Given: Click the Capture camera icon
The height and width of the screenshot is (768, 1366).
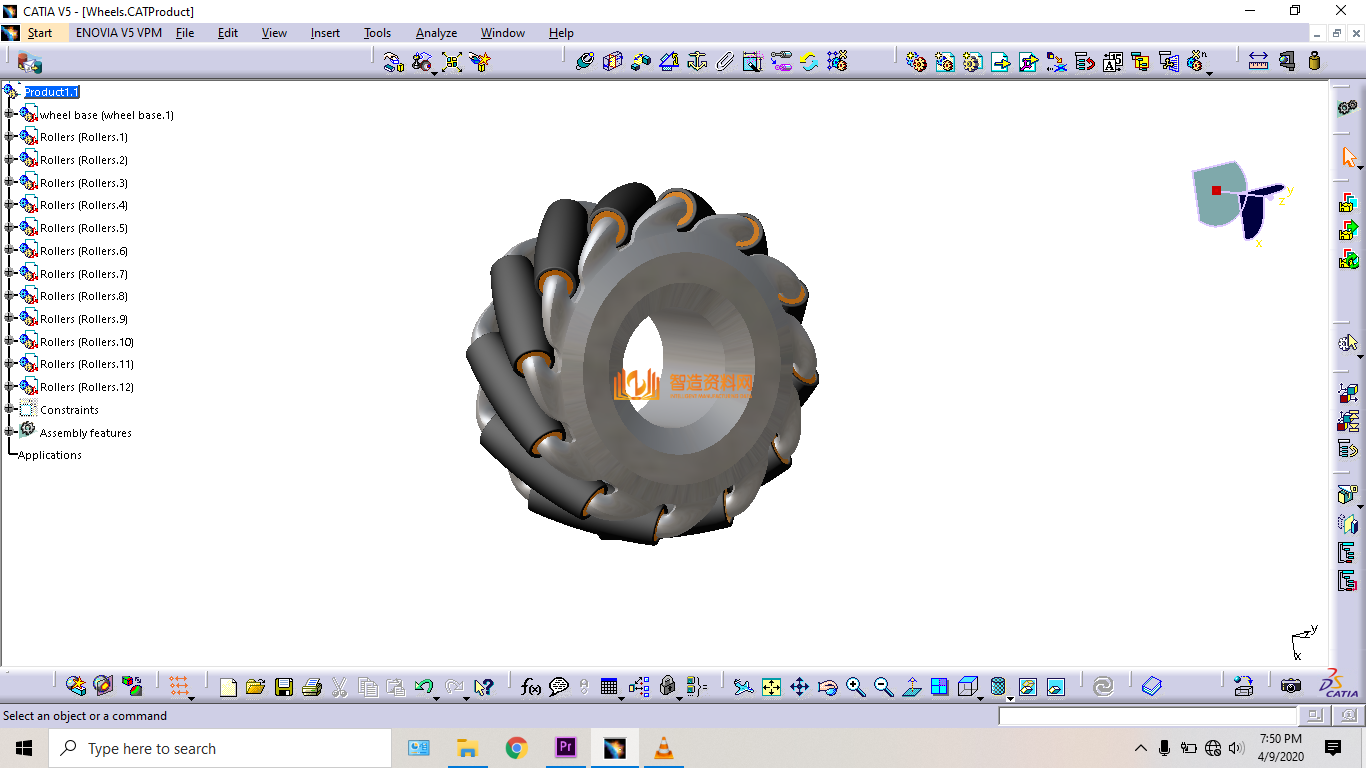Looking at the screenshot, I should click(1291, 686).
